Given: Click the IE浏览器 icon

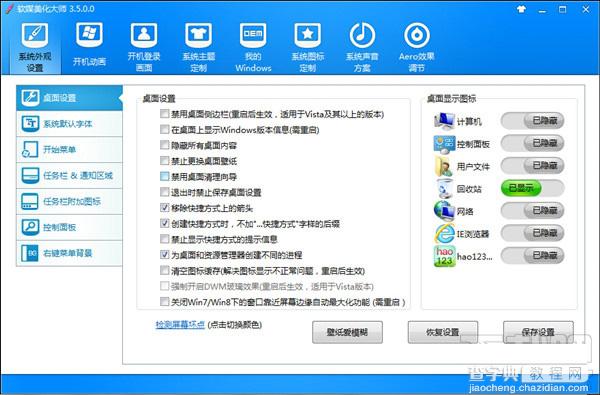Looking at the screenshot, I should coord(444,233).
